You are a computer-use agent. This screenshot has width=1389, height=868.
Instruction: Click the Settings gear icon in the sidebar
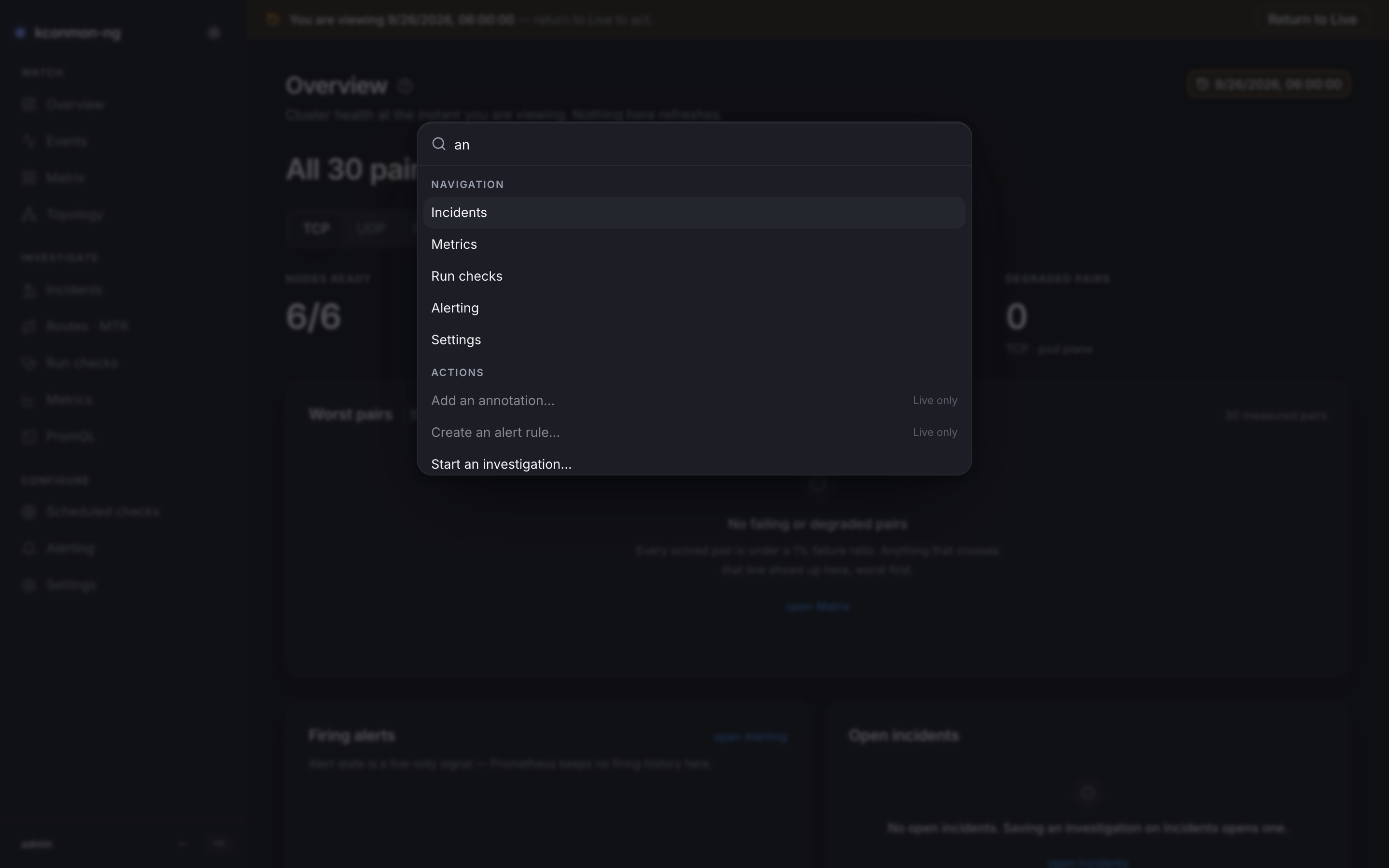click(x=29, y=585)
